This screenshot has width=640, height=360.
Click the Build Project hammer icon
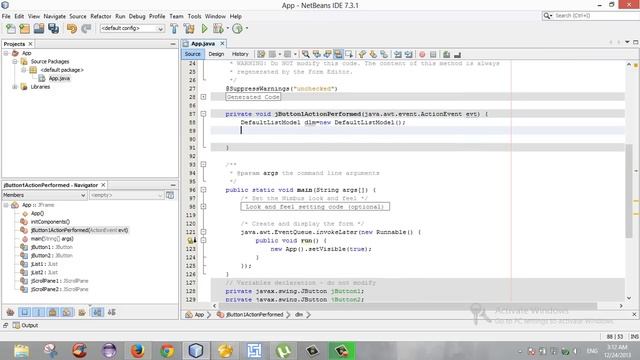(174, 29)
